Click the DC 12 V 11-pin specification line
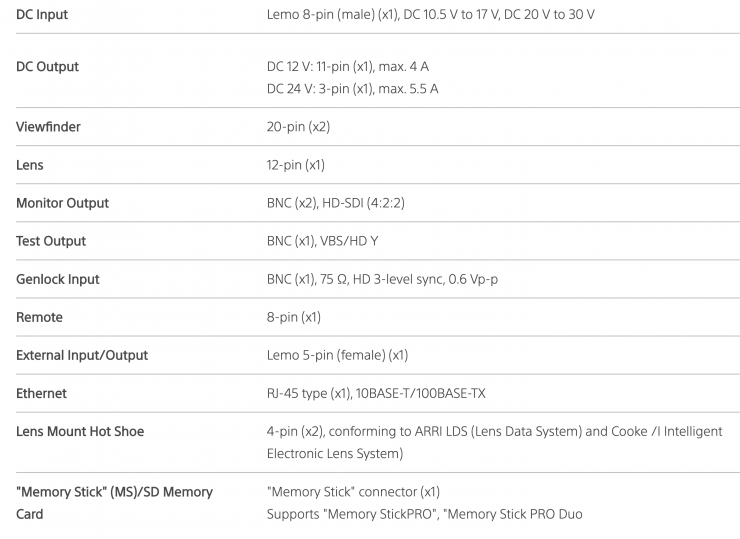Image resolution: width=740 pixels, height=539 pixels. point(348,66)
